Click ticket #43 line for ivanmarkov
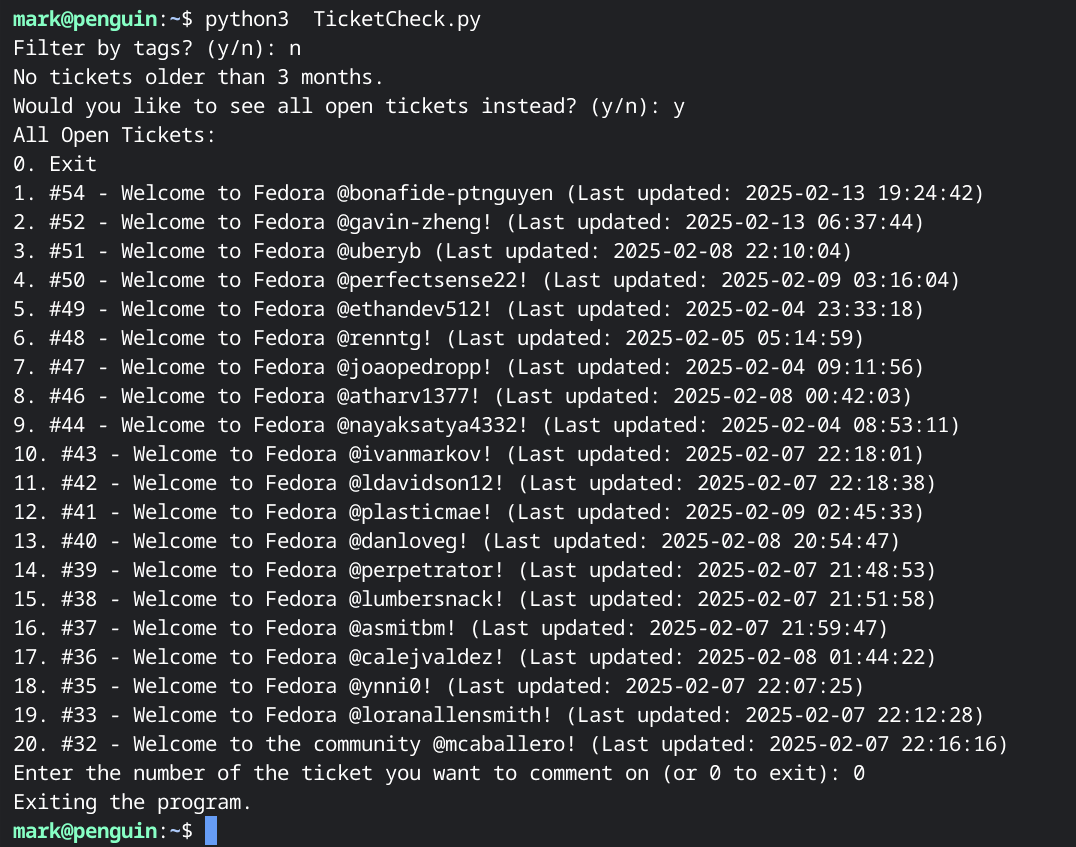Viewport: 1076px width, 847px height. click(x=469, y=454)
